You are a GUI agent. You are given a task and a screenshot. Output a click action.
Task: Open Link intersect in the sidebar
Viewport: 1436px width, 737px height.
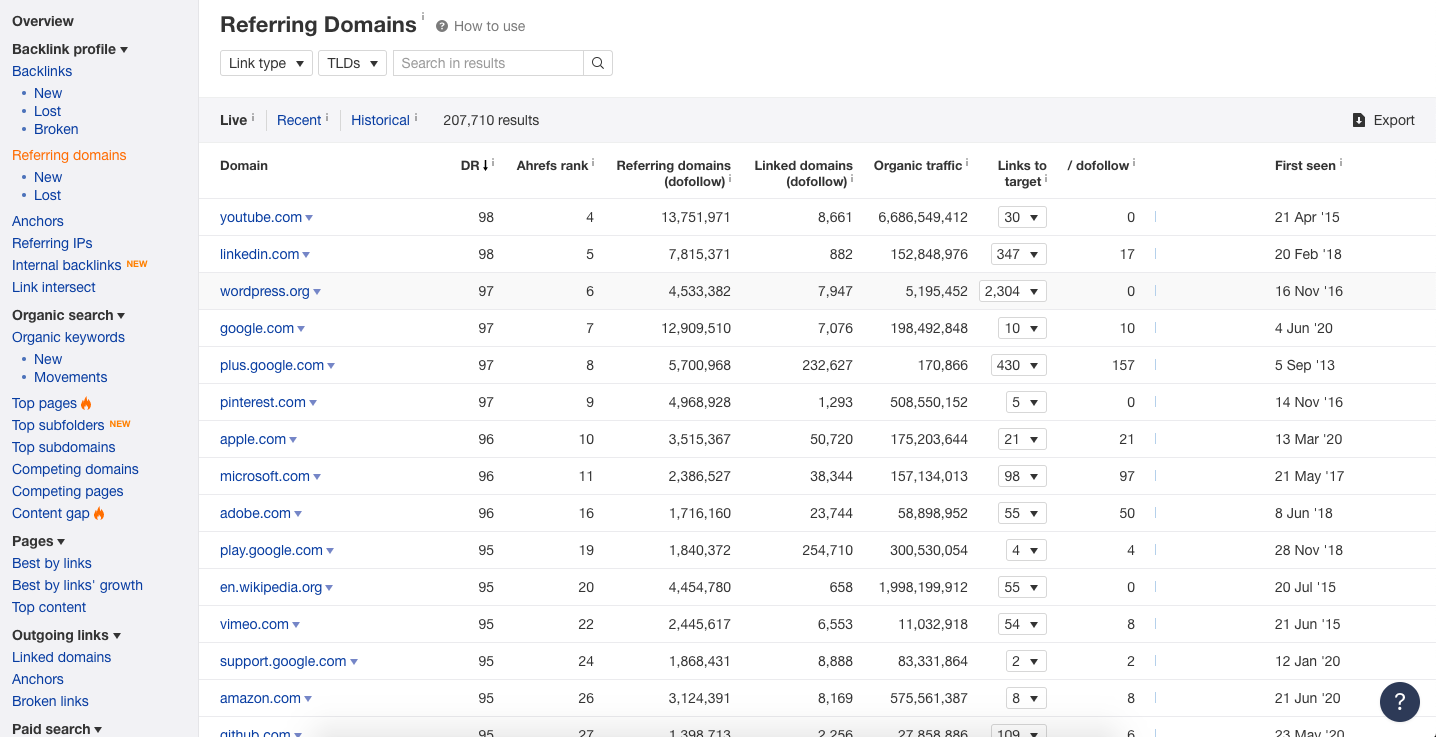(54, 287)
